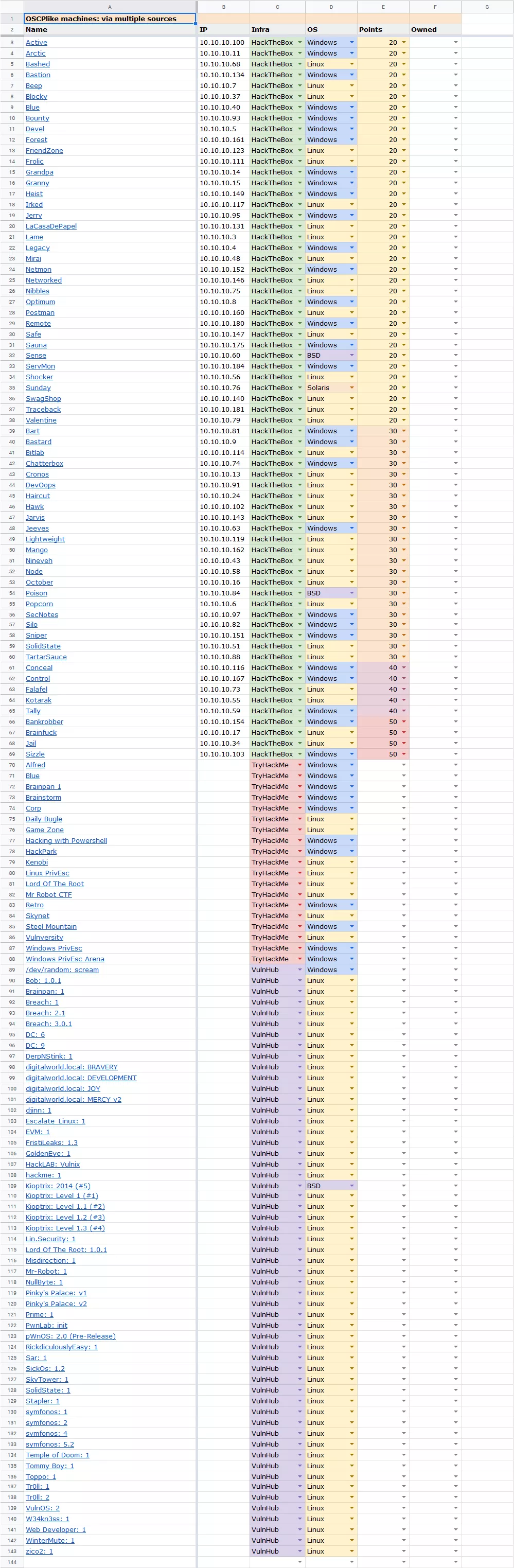Select the column G header

487,7
